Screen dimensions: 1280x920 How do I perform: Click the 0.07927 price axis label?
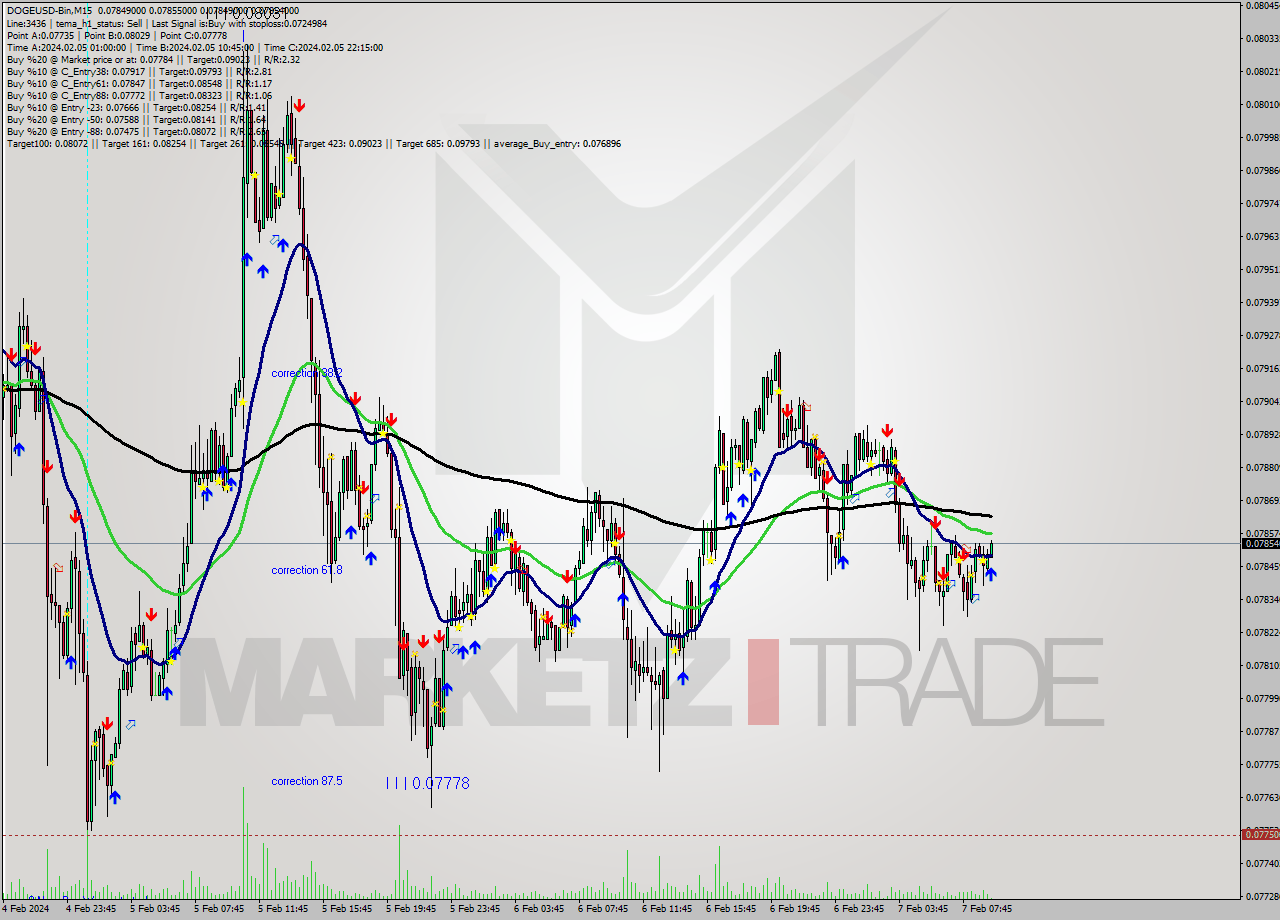[x=1262, y=335]
